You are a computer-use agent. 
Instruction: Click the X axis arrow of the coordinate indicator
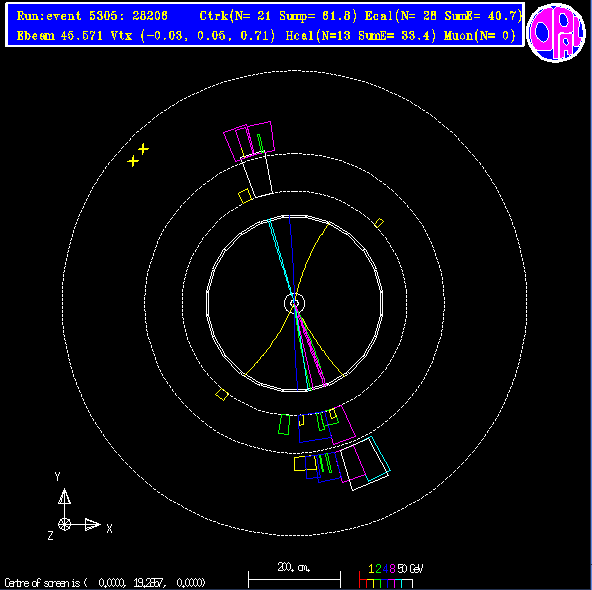[x=92, y=524]
